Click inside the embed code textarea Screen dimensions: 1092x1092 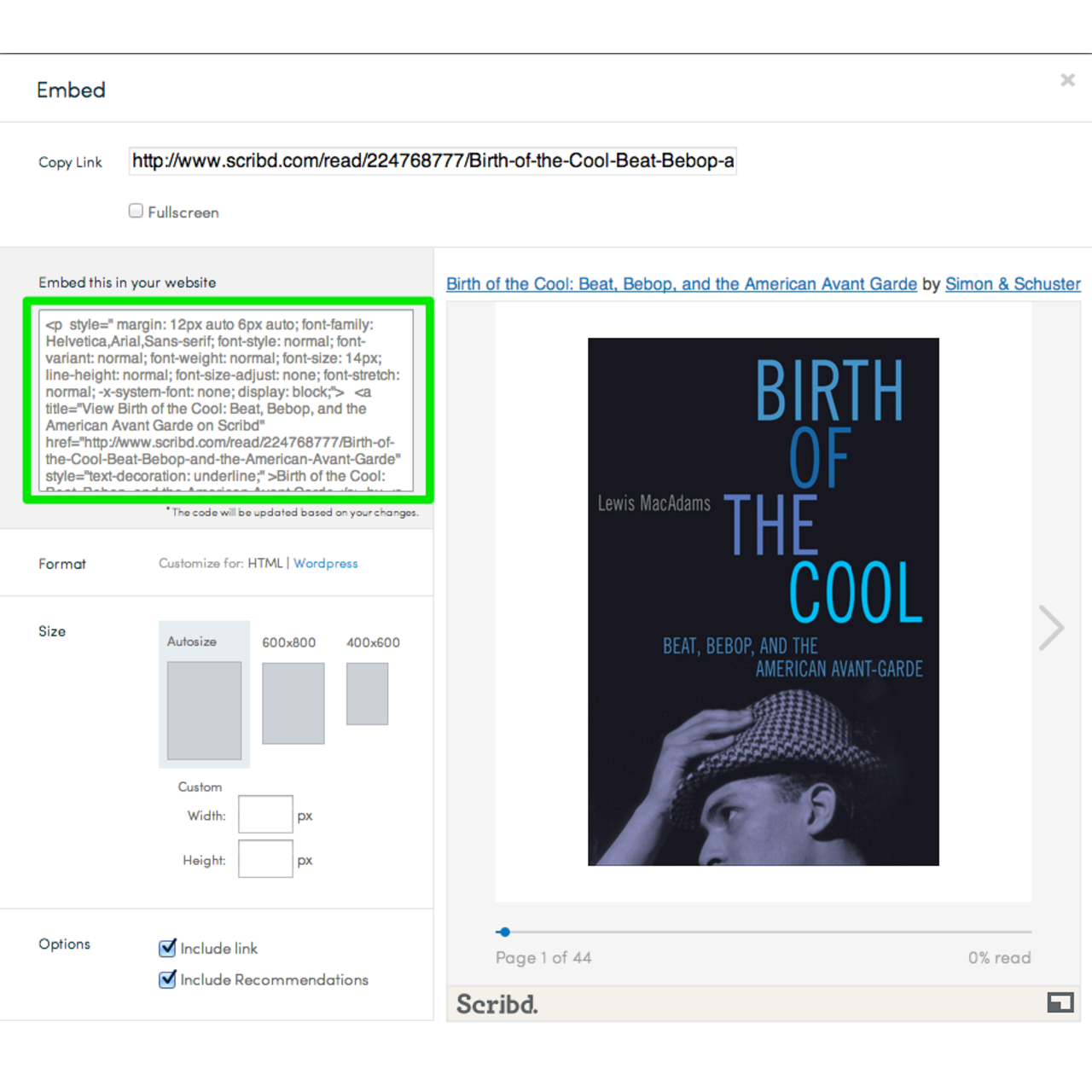click(227, 401)
